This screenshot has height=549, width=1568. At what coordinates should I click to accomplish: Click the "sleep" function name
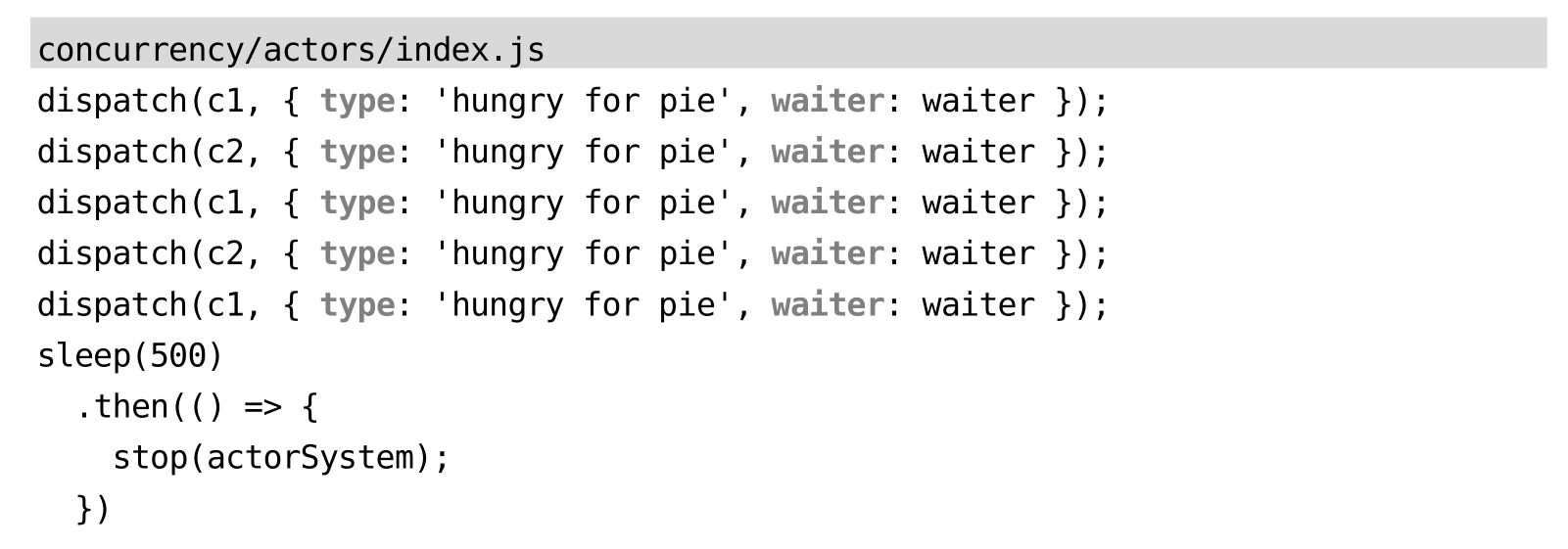[83, 356]
